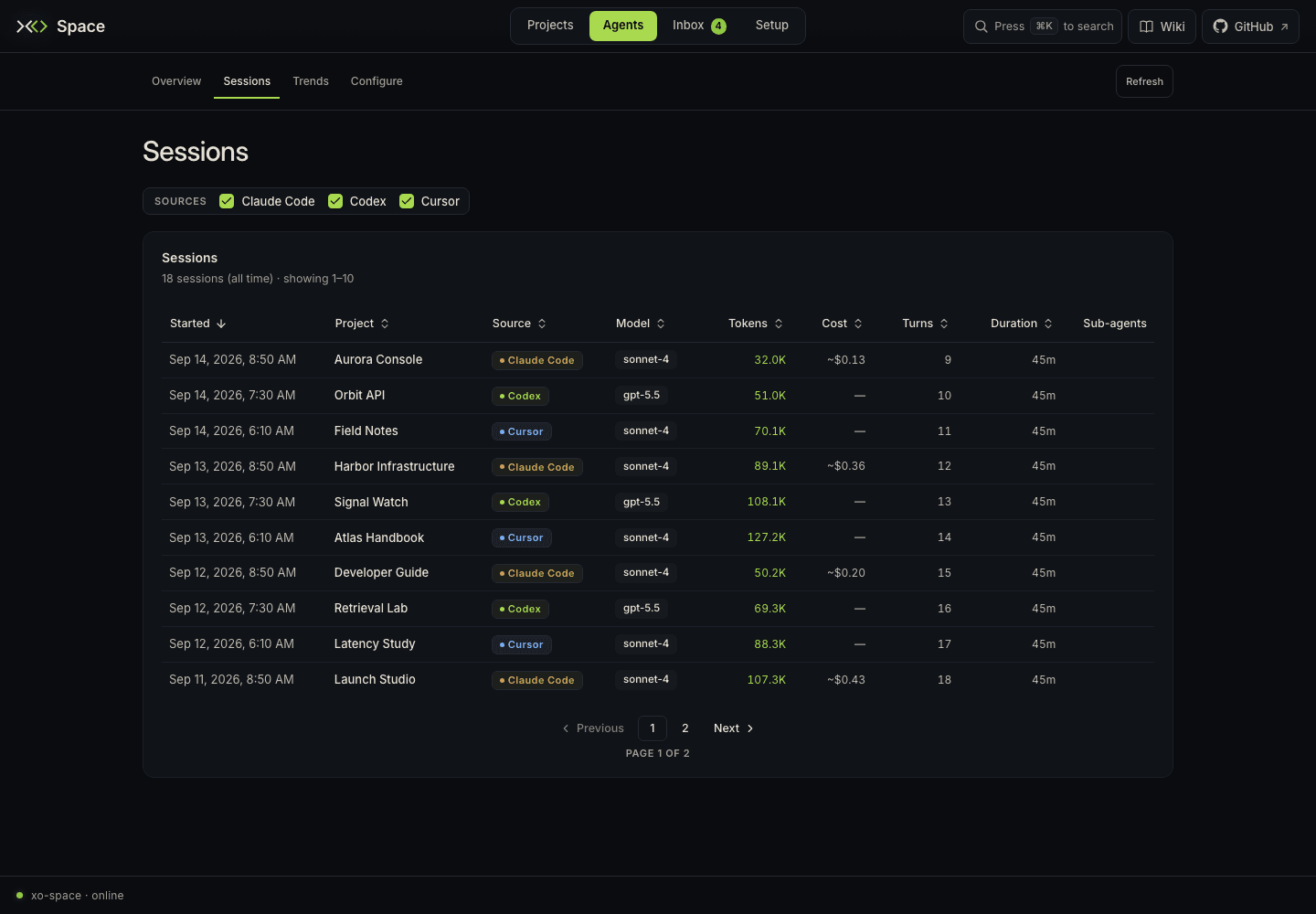Switch to the Overview tab

pos(176,81)
